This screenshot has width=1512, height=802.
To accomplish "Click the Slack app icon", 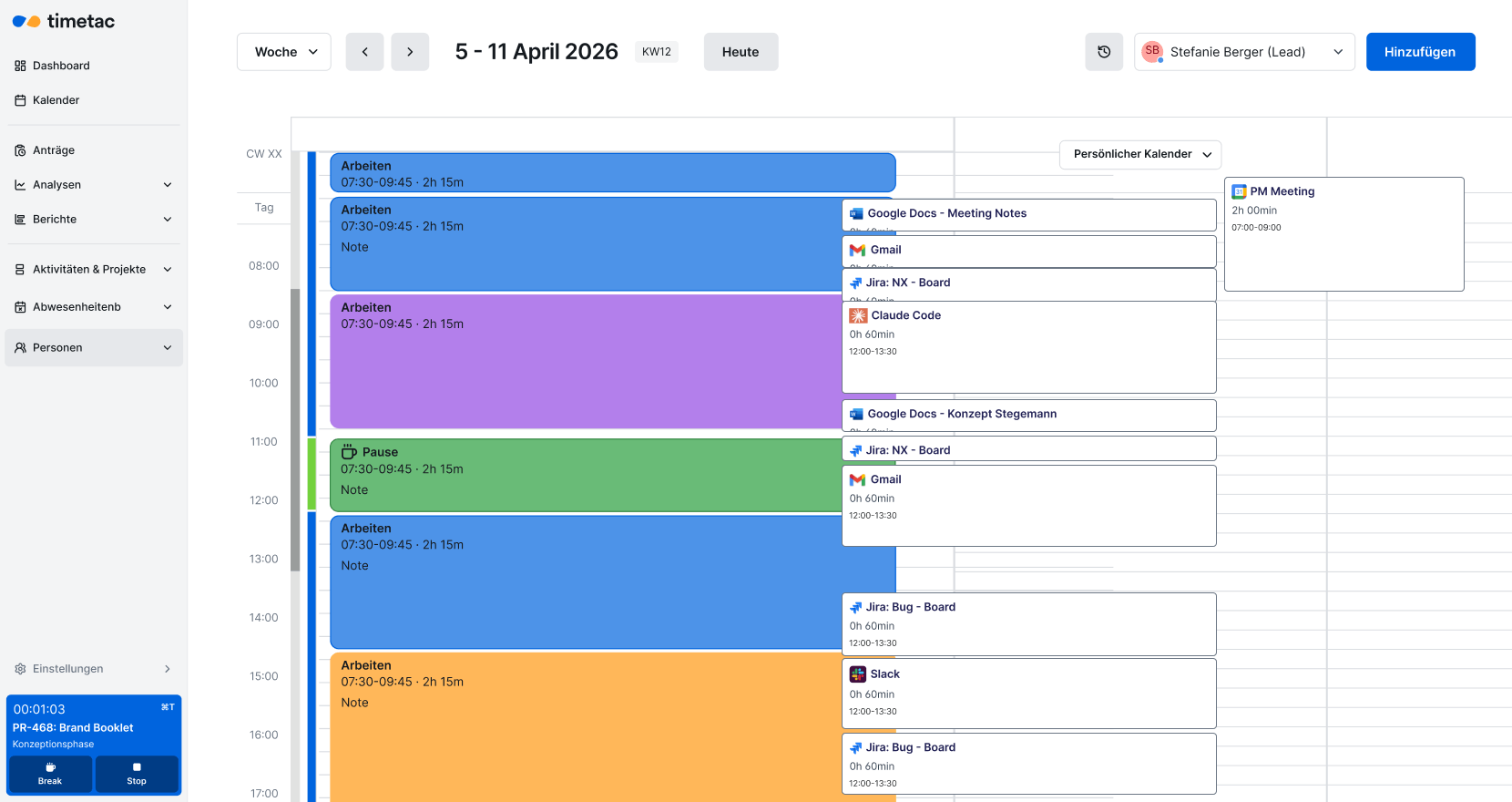I will [x=858, y=674].
